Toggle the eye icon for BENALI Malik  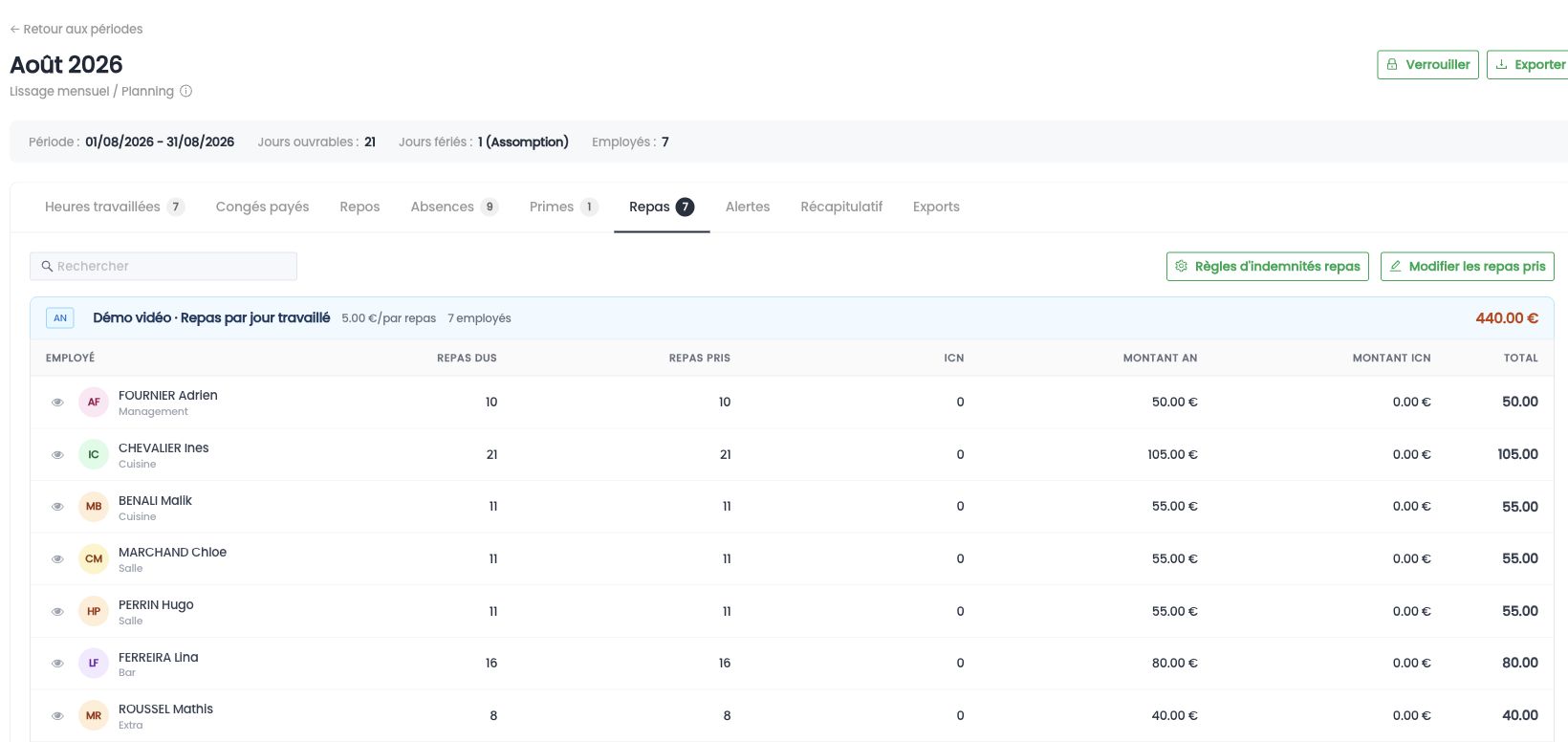(57, 507)
